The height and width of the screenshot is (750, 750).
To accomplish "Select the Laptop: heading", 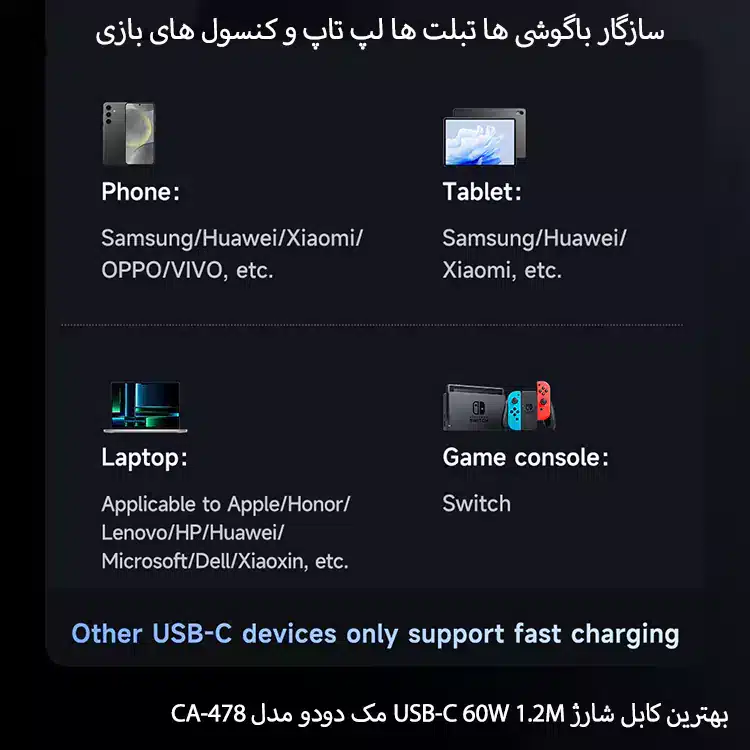I will click(144, 458).
